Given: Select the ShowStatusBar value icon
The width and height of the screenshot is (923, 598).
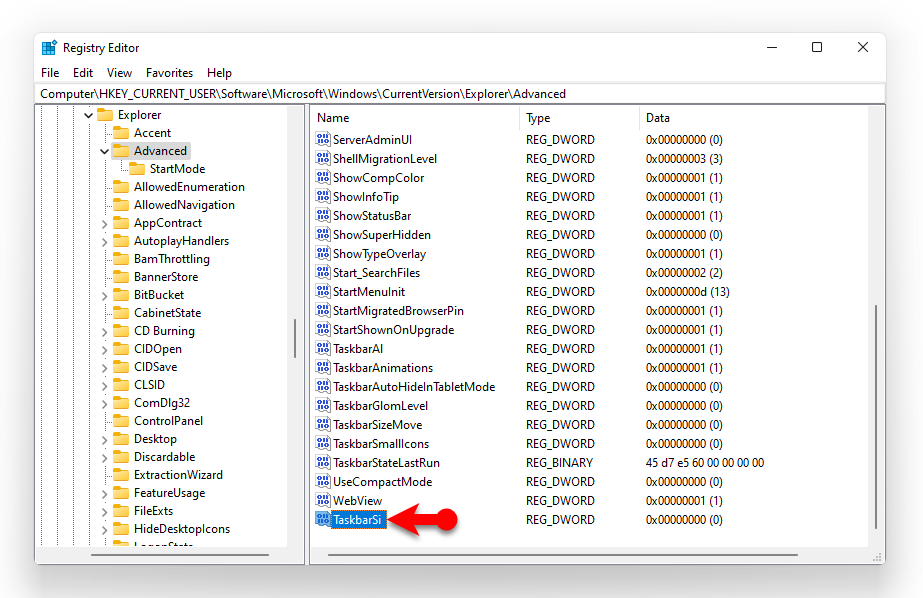Looking at the screenshot, I should (x=323, y=215).
